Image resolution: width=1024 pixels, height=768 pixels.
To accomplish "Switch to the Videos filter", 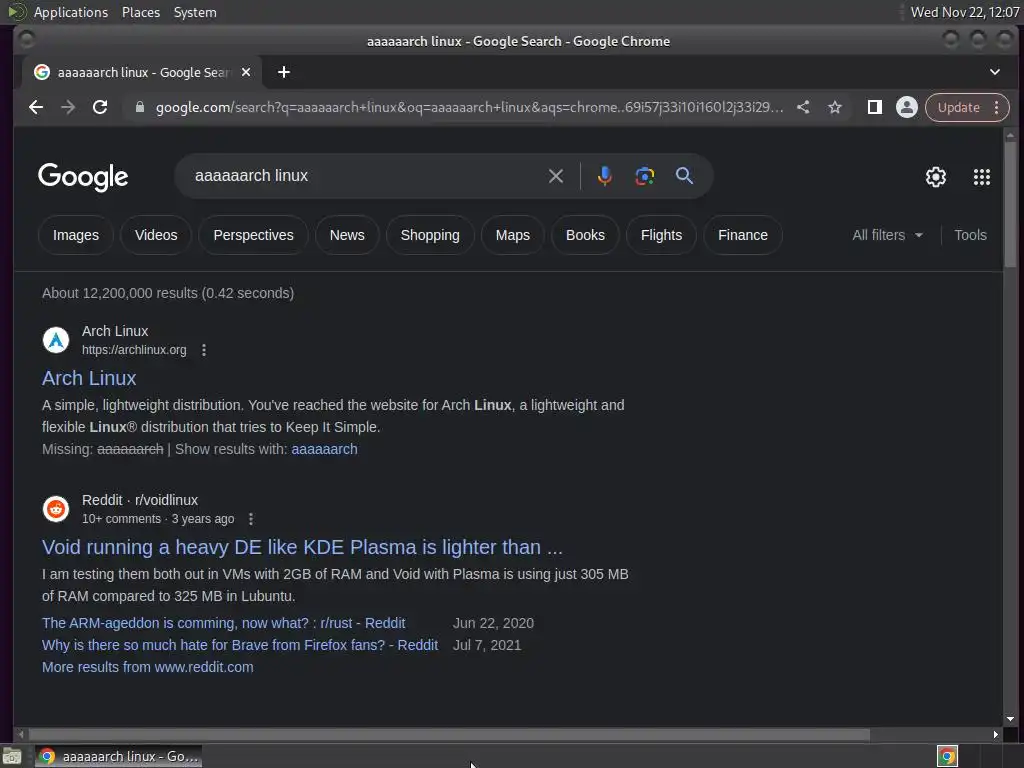I will click(156, 235).
